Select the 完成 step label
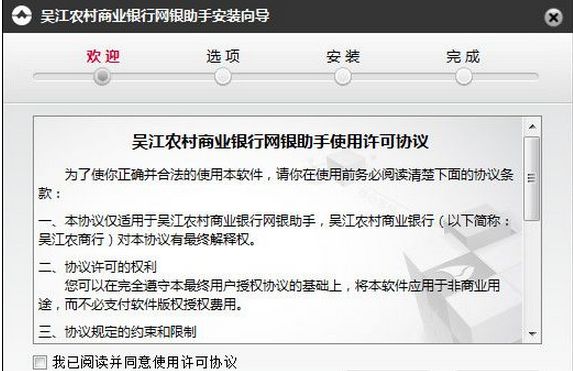 463,57
